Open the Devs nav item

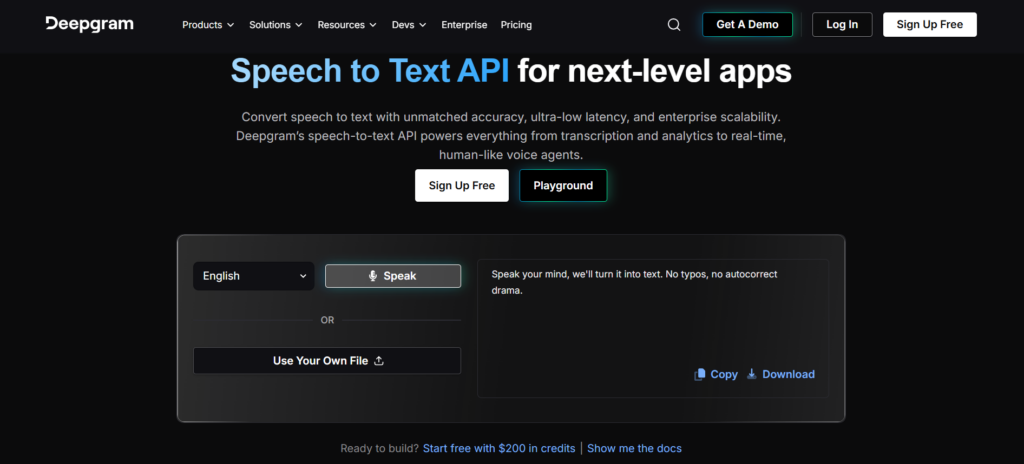(x=409, y=25)
